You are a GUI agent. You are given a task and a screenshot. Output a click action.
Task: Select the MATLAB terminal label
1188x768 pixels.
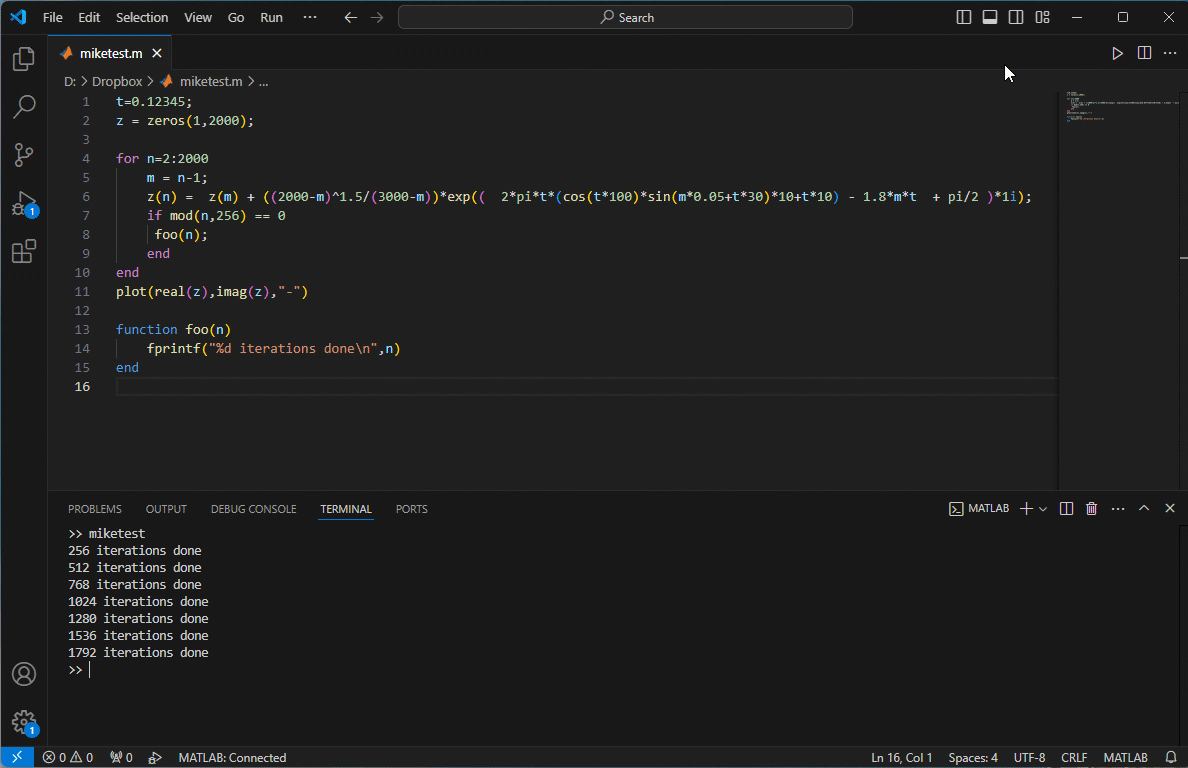pos(979,508)
